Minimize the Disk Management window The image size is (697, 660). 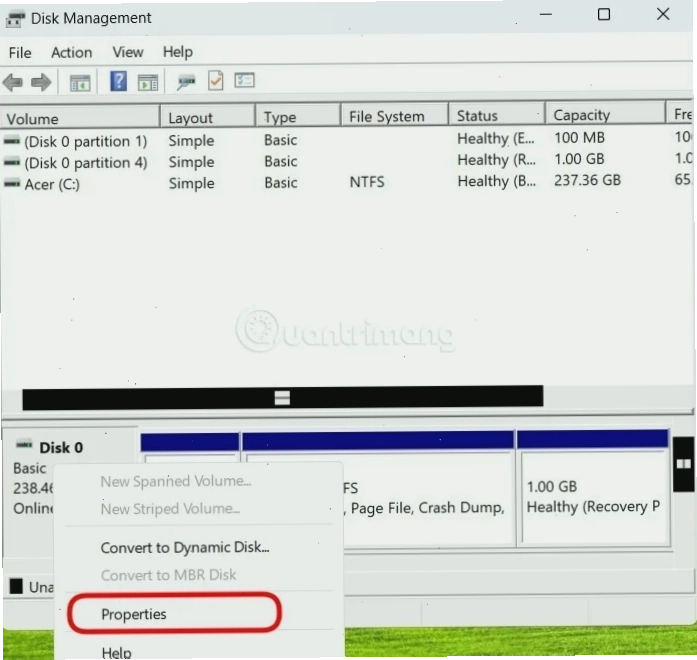coord(545,15)
